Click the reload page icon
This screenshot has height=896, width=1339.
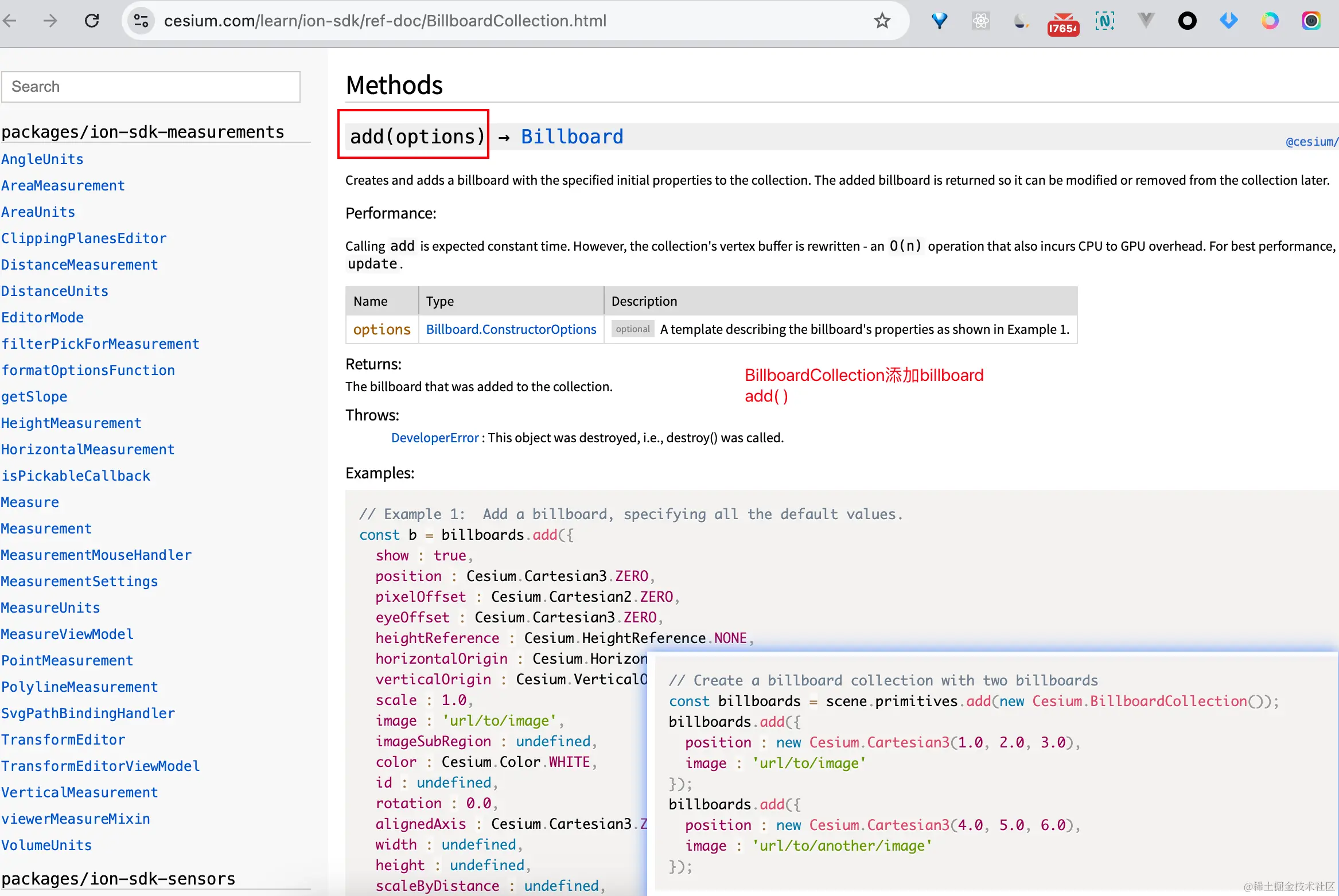(92, 21)
